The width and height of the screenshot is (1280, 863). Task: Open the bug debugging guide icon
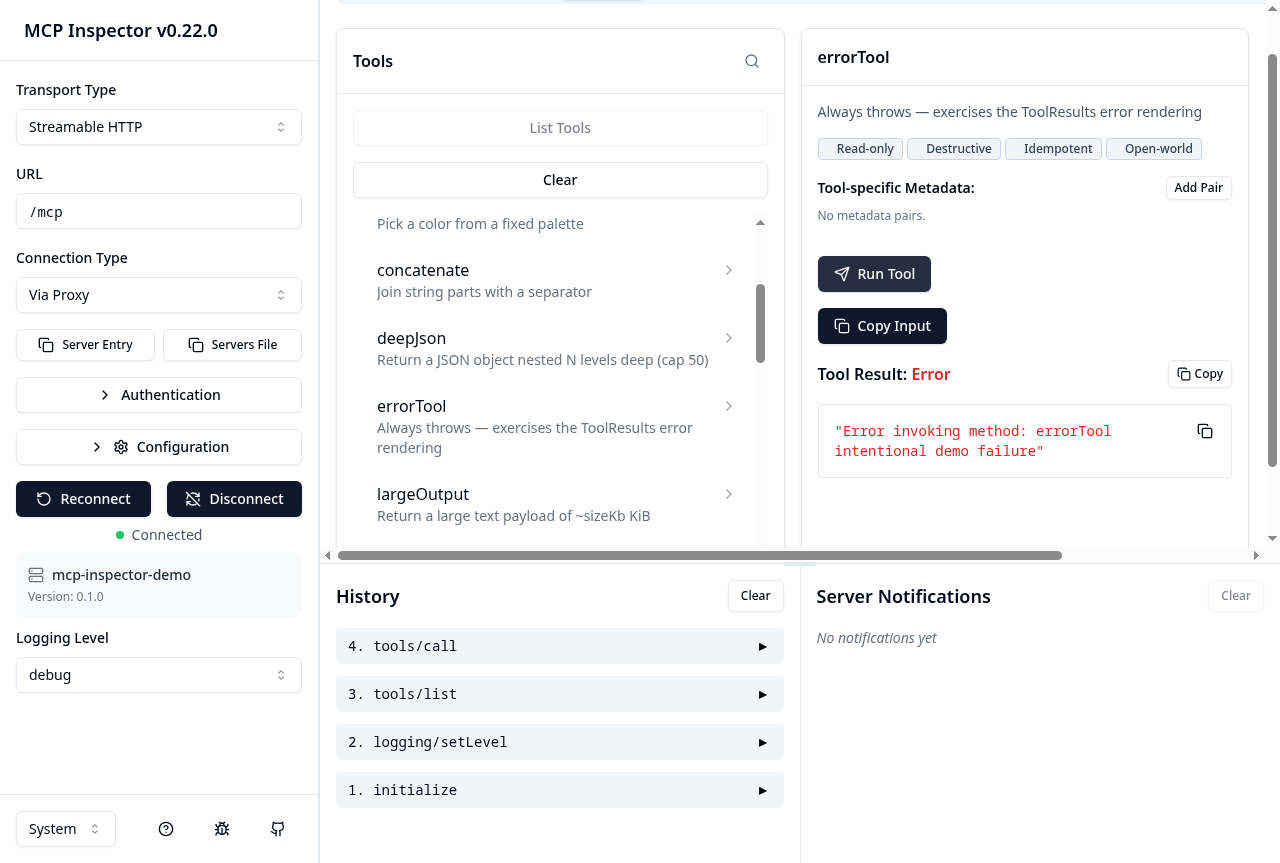(222, 829)
